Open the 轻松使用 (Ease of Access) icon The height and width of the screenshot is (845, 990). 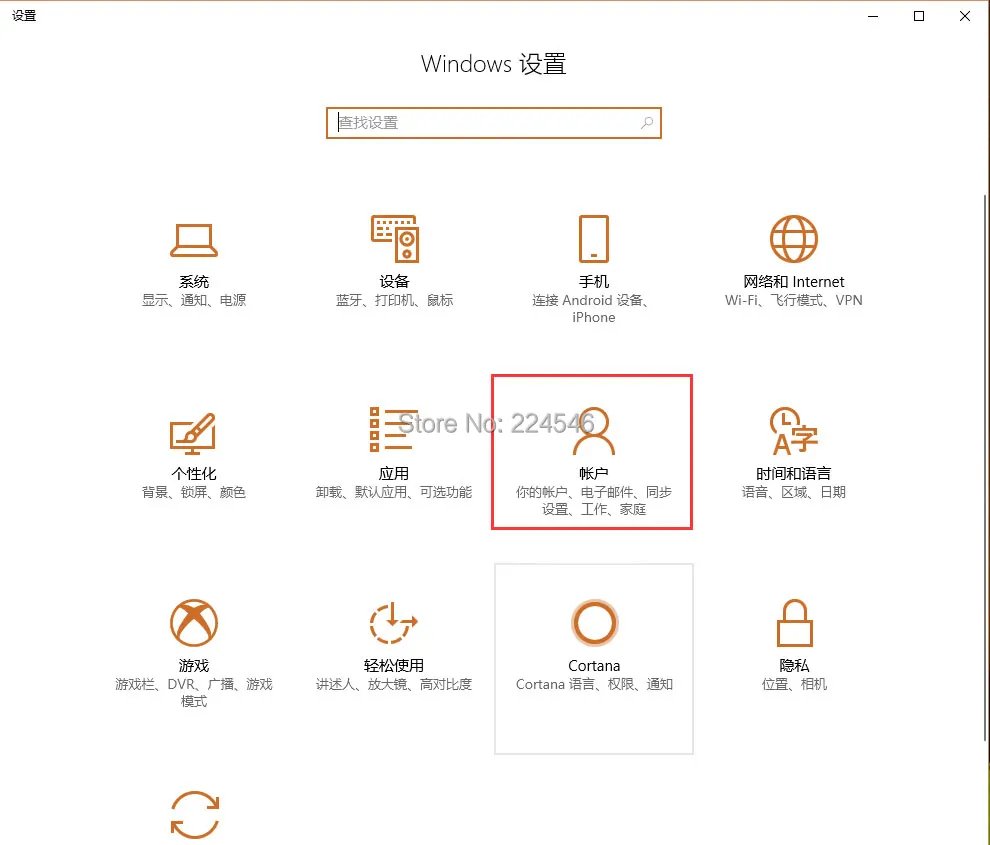tap(393, 623)
